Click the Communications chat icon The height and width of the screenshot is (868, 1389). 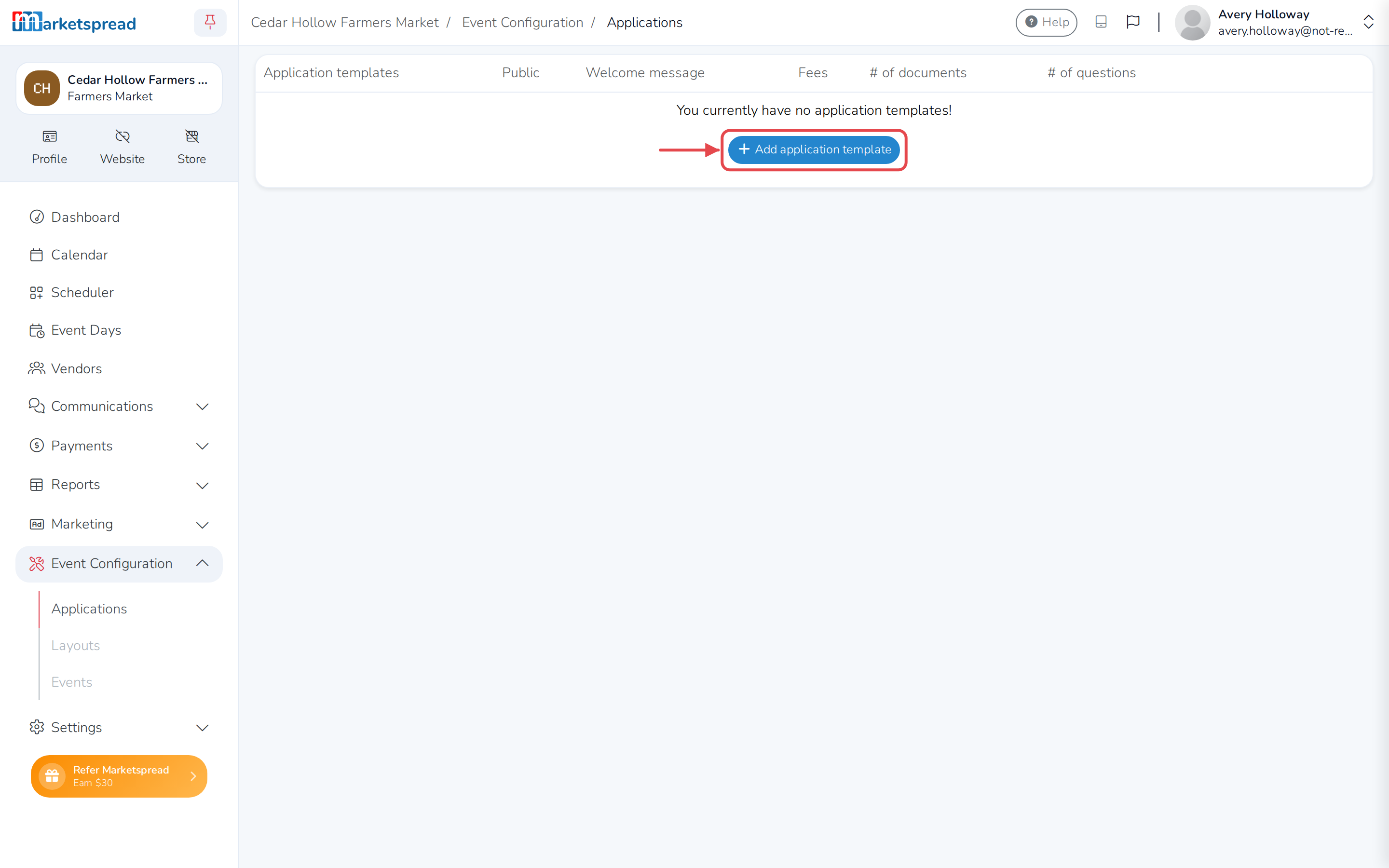[36, 406]
